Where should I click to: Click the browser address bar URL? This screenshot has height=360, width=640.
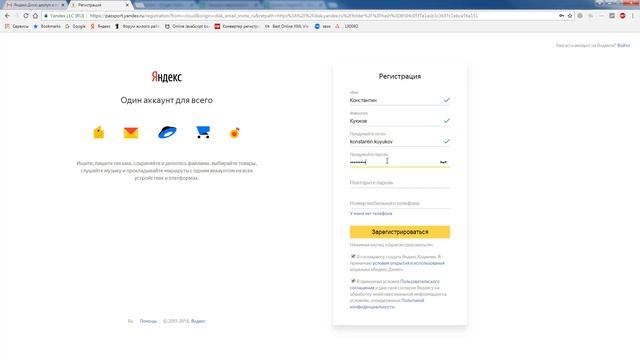point(284,16)
